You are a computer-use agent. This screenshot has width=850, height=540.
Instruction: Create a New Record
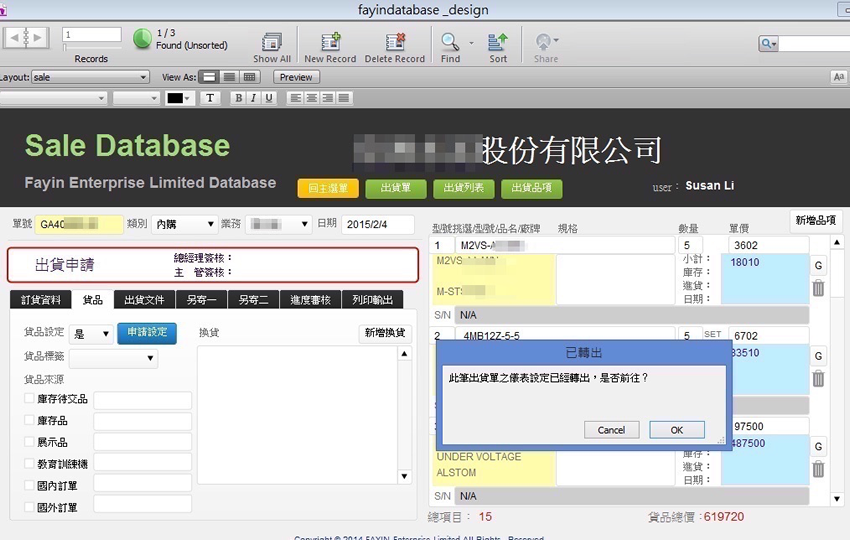pyautogui.click(x=330, y=42)
